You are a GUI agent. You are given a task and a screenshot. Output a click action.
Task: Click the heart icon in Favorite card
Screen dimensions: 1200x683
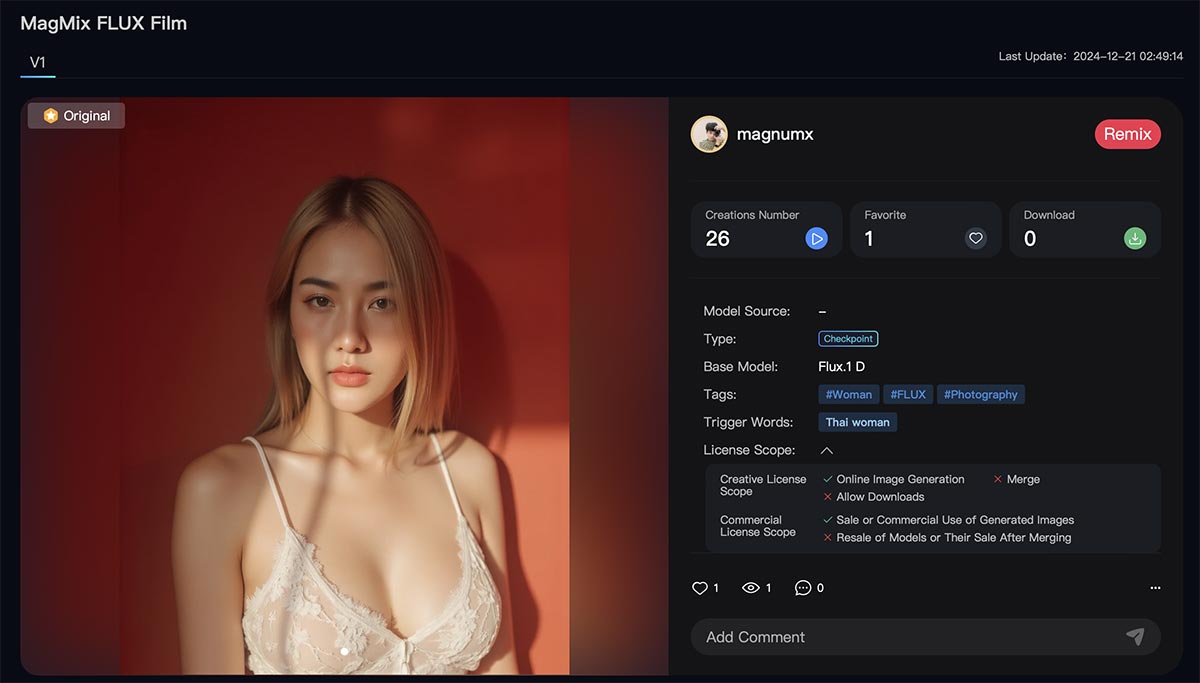click(976, 239)
